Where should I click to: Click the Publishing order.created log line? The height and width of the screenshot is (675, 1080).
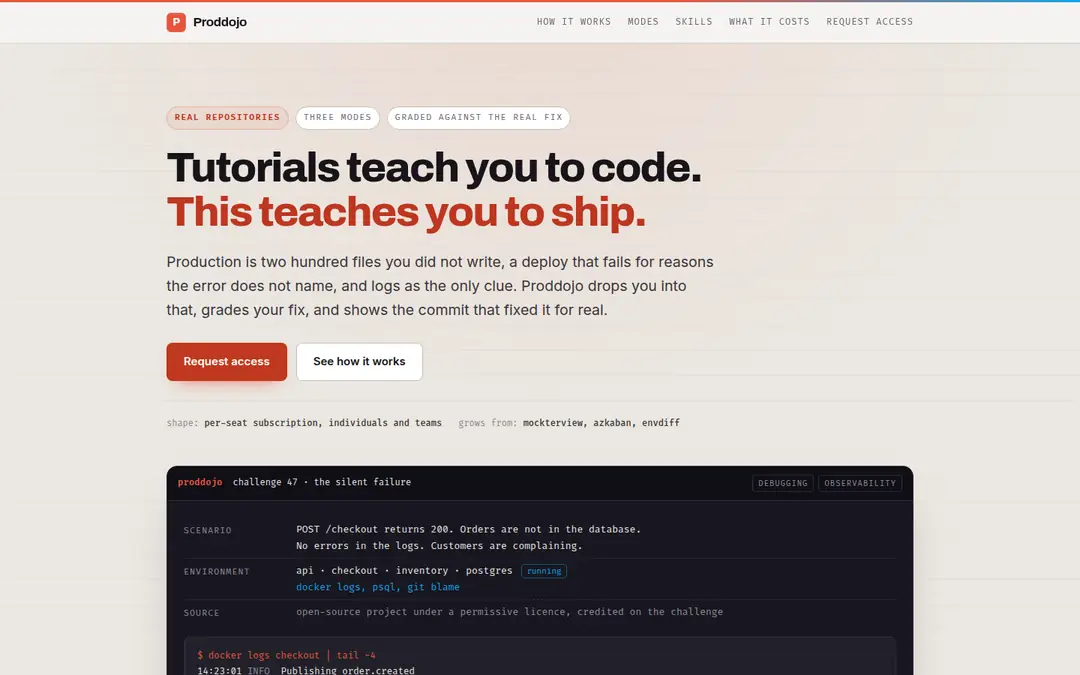coord(348,670)
